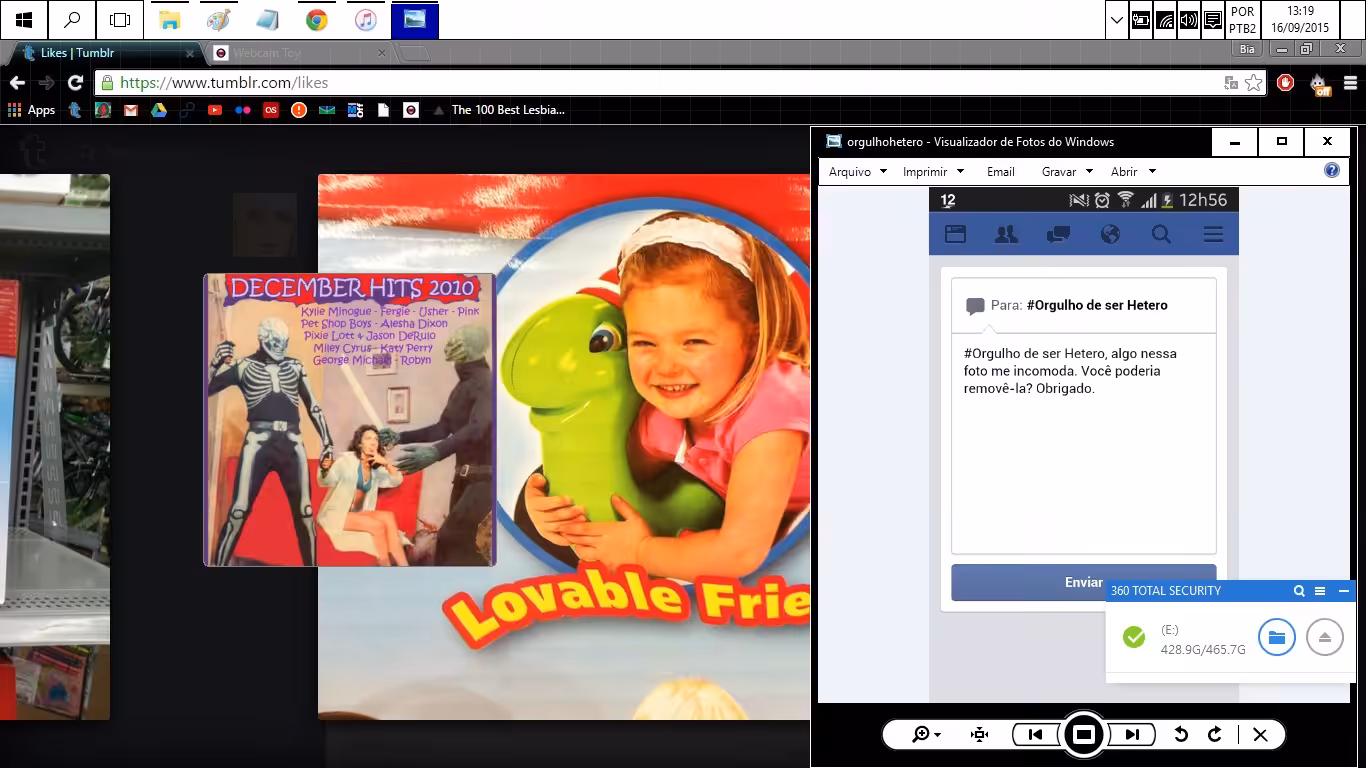Open the E: drive folder in 360 Total Security
Image resolution: width=1366 pixels, height=768 pixels.
tap(1277, 637)
